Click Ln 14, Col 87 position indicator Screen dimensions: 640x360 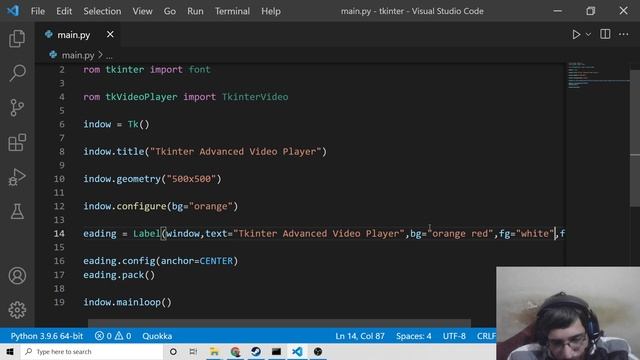[360, 336]
